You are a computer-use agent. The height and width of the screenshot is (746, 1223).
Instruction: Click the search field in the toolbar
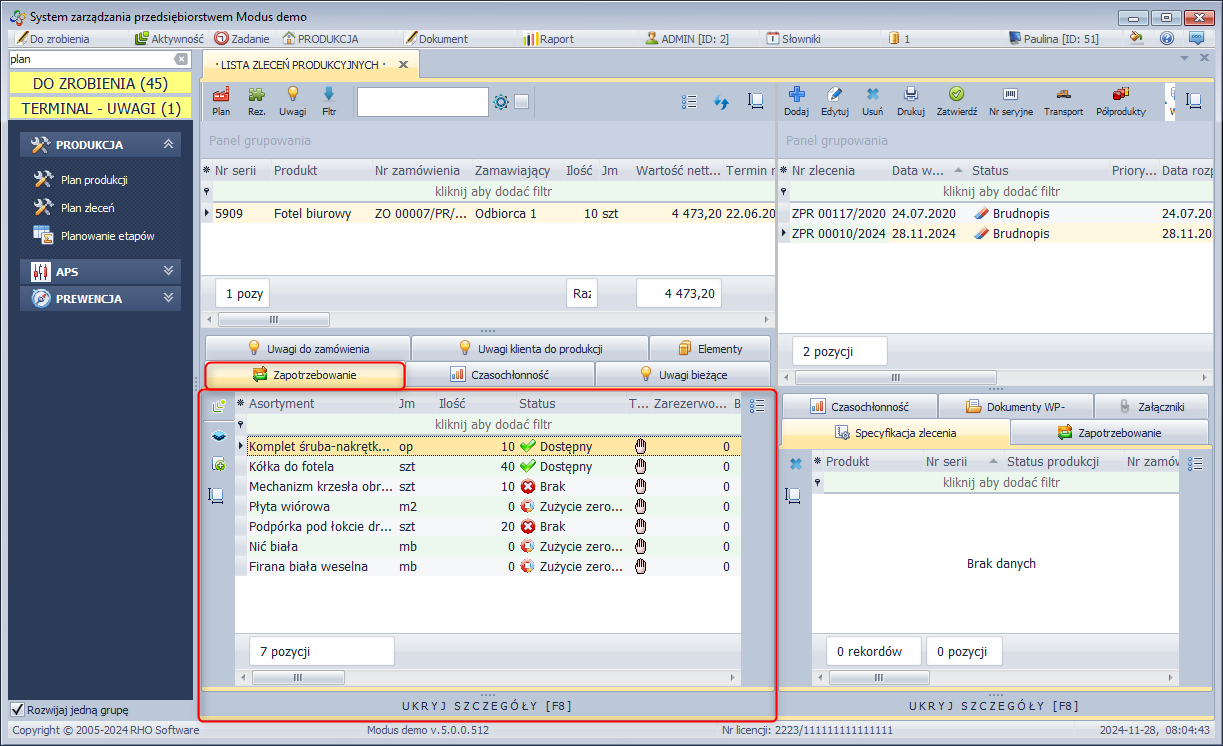[421, 103]
